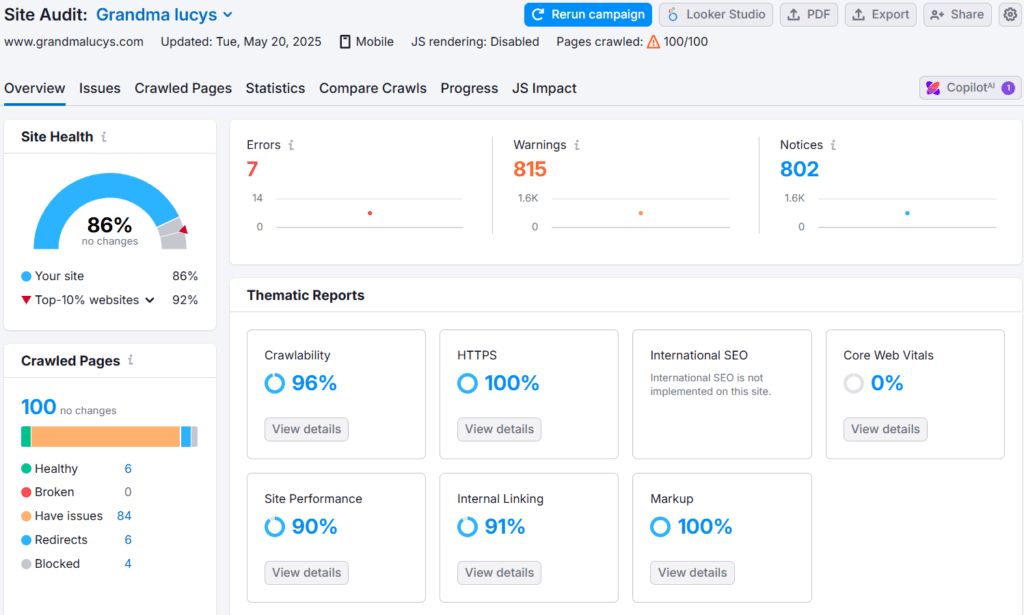
Task: Click the PDF export button
Action: pyautogui.click(x=808, y=14)
